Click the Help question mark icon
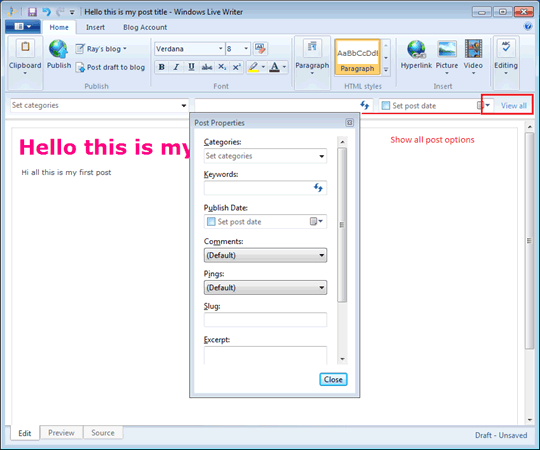Viewport: 540px width, 450px height. click(x=528, y=26)
